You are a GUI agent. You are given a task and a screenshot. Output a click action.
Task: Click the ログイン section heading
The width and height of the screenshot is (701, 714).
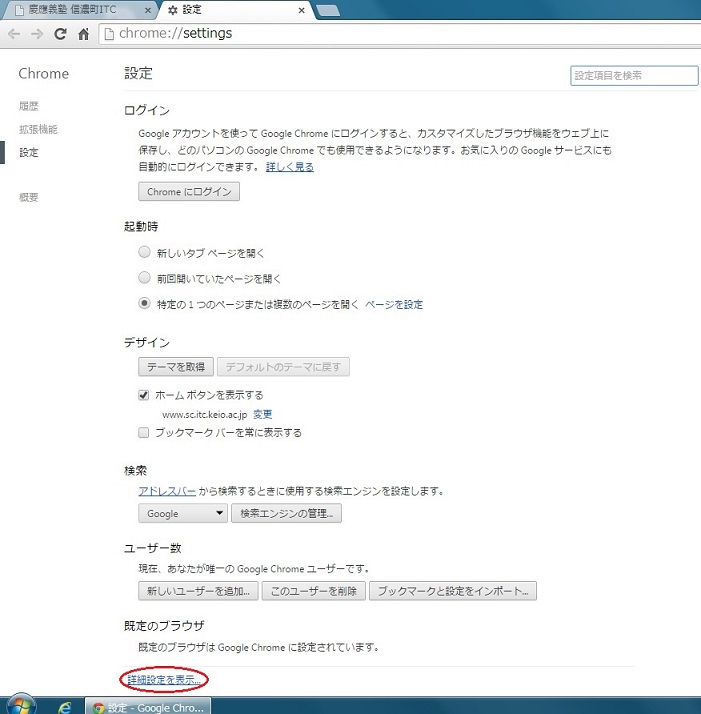click(x=147, y=110)
